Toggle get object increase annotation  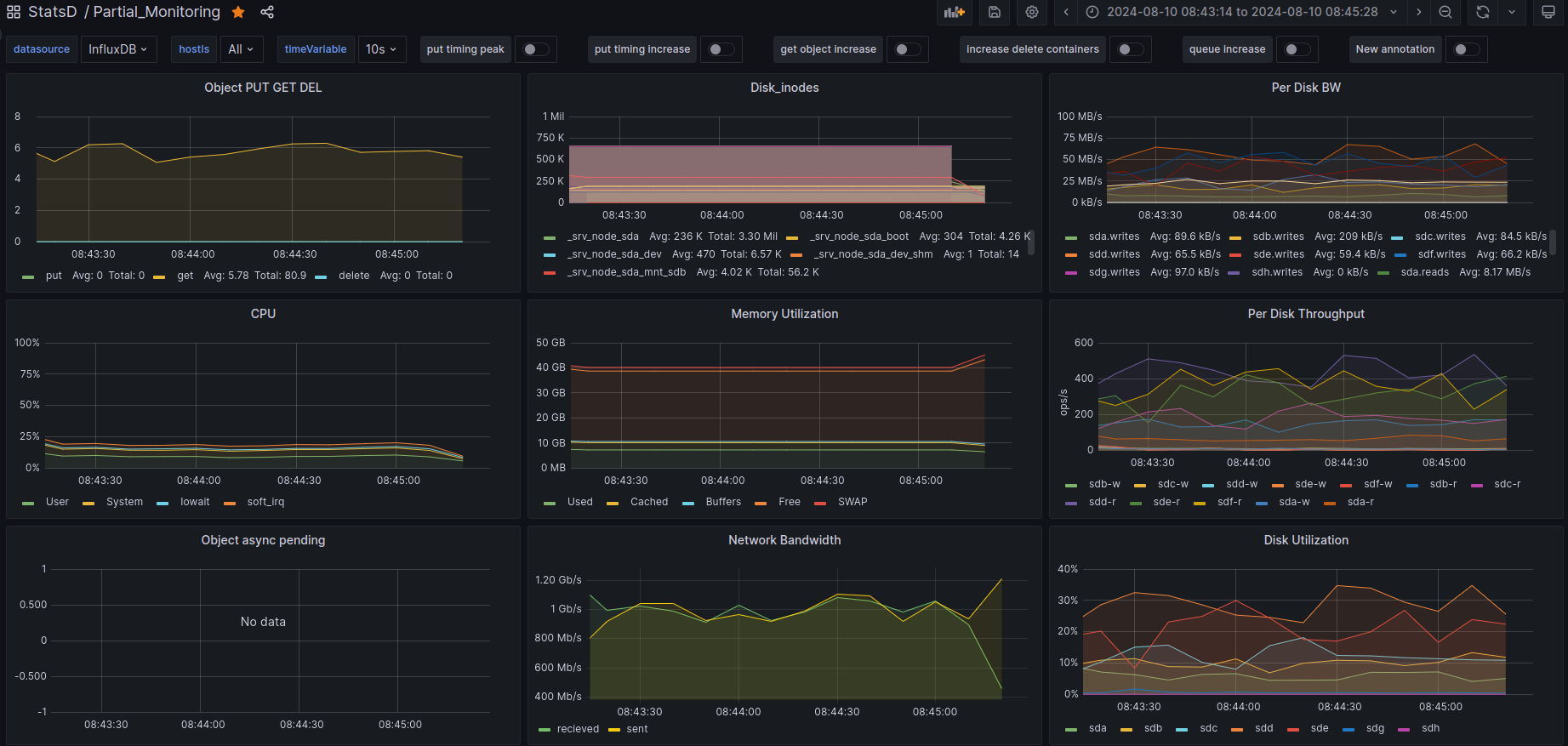[x=907, y=49]
